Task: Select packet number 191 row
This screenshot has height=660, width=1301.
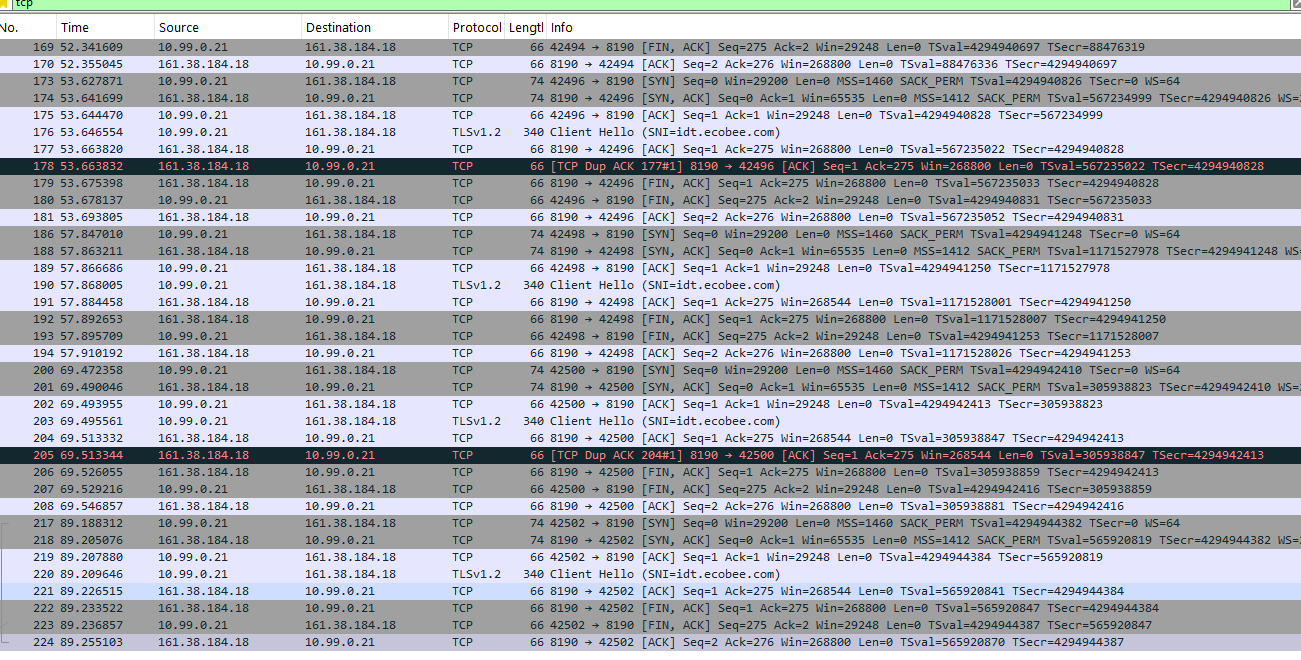Action: tap(650, 302)
